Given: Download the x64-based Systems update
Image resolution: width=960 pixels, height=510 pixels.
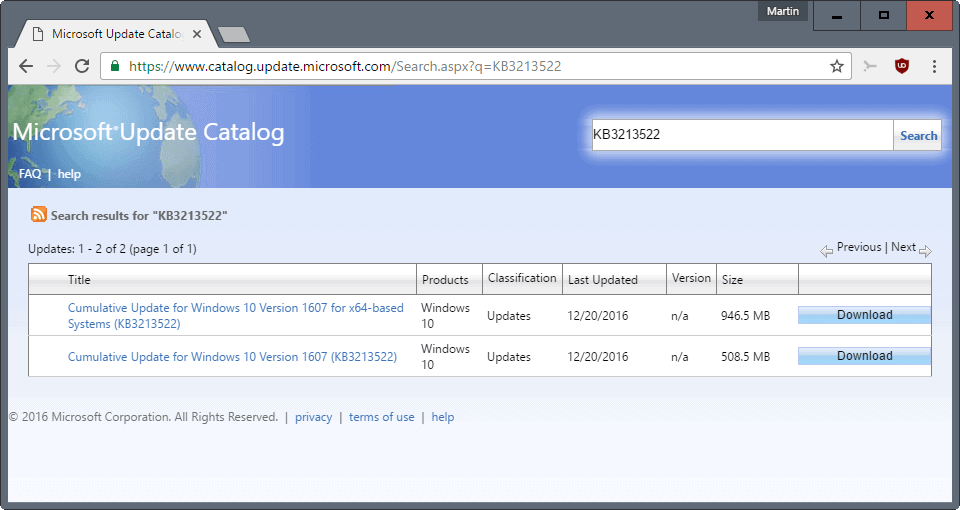Looking at the screenshot, I should tap(864, 315).
